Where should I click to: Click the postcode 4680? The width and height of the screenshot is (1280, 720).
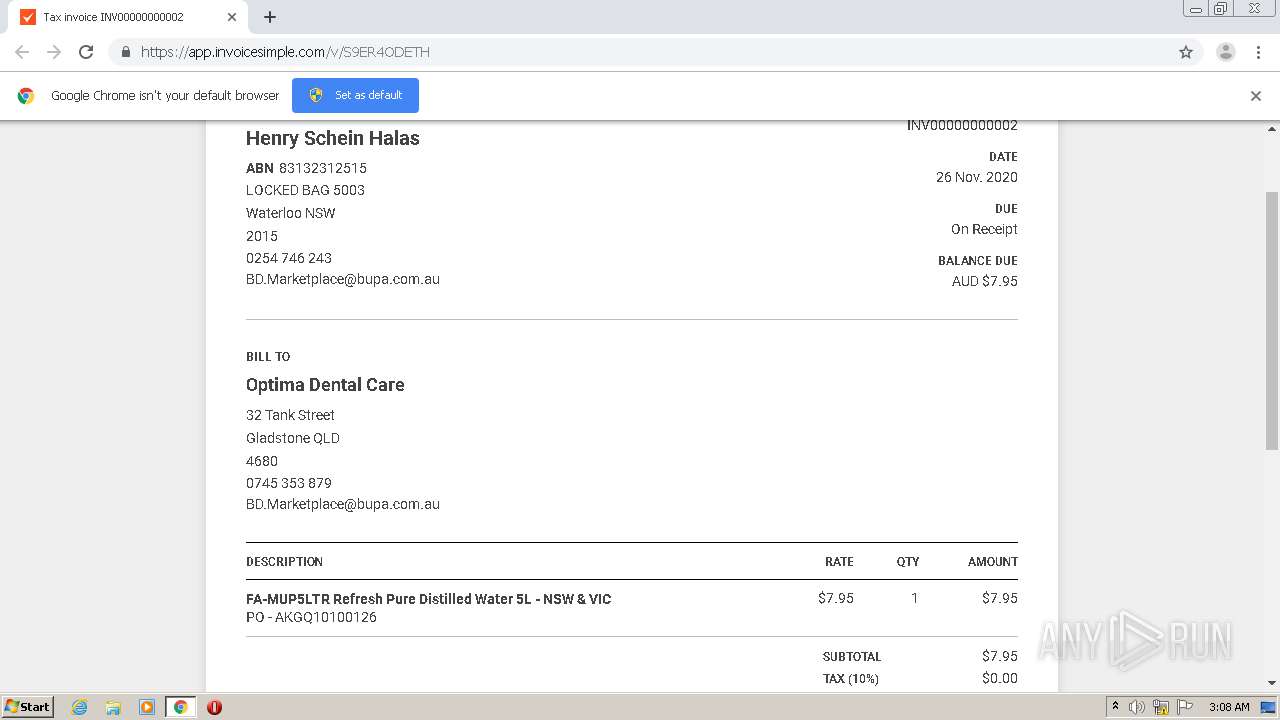tap(262, 461)
